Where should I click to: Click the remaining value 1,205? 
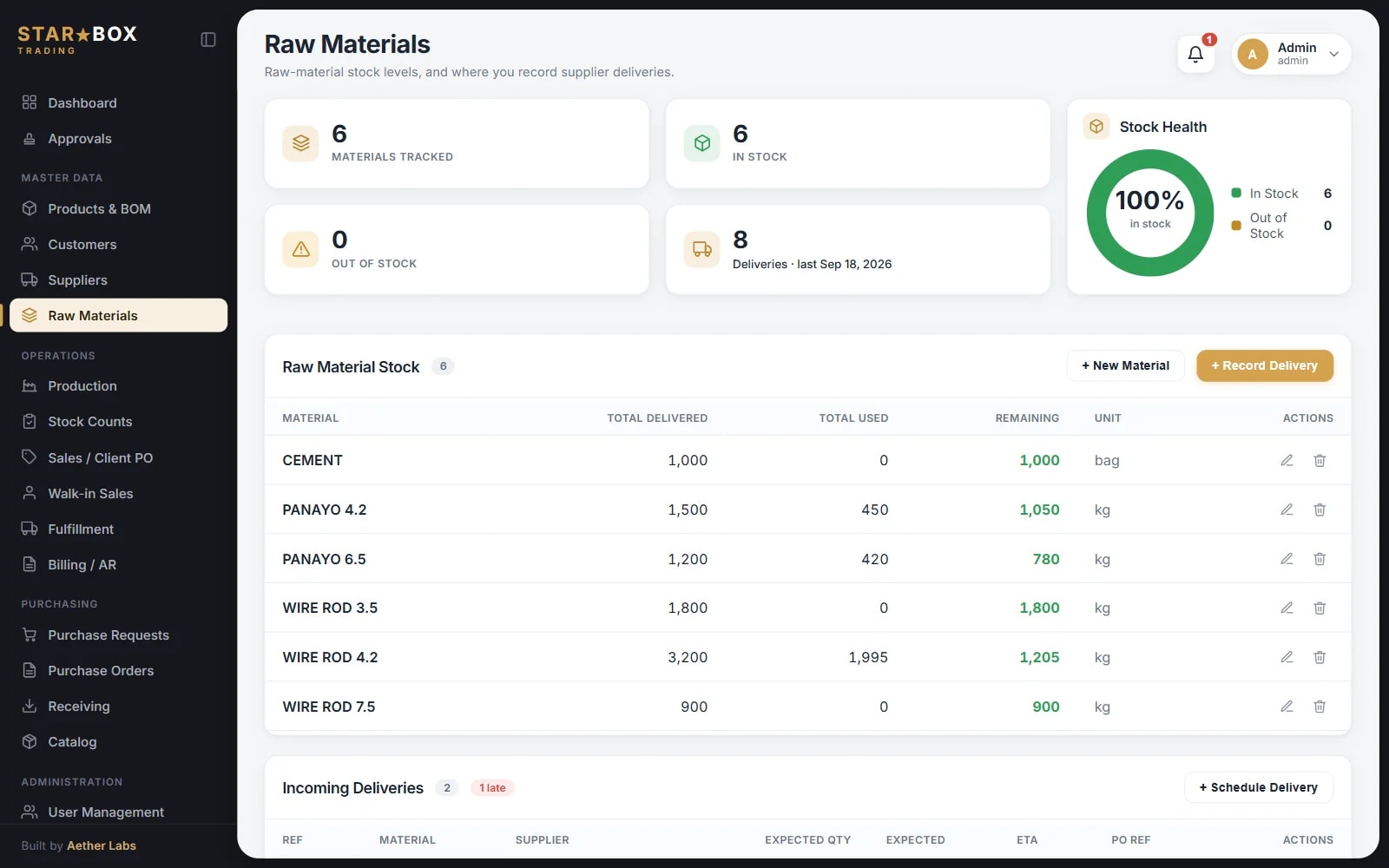tap(1039, 657)
